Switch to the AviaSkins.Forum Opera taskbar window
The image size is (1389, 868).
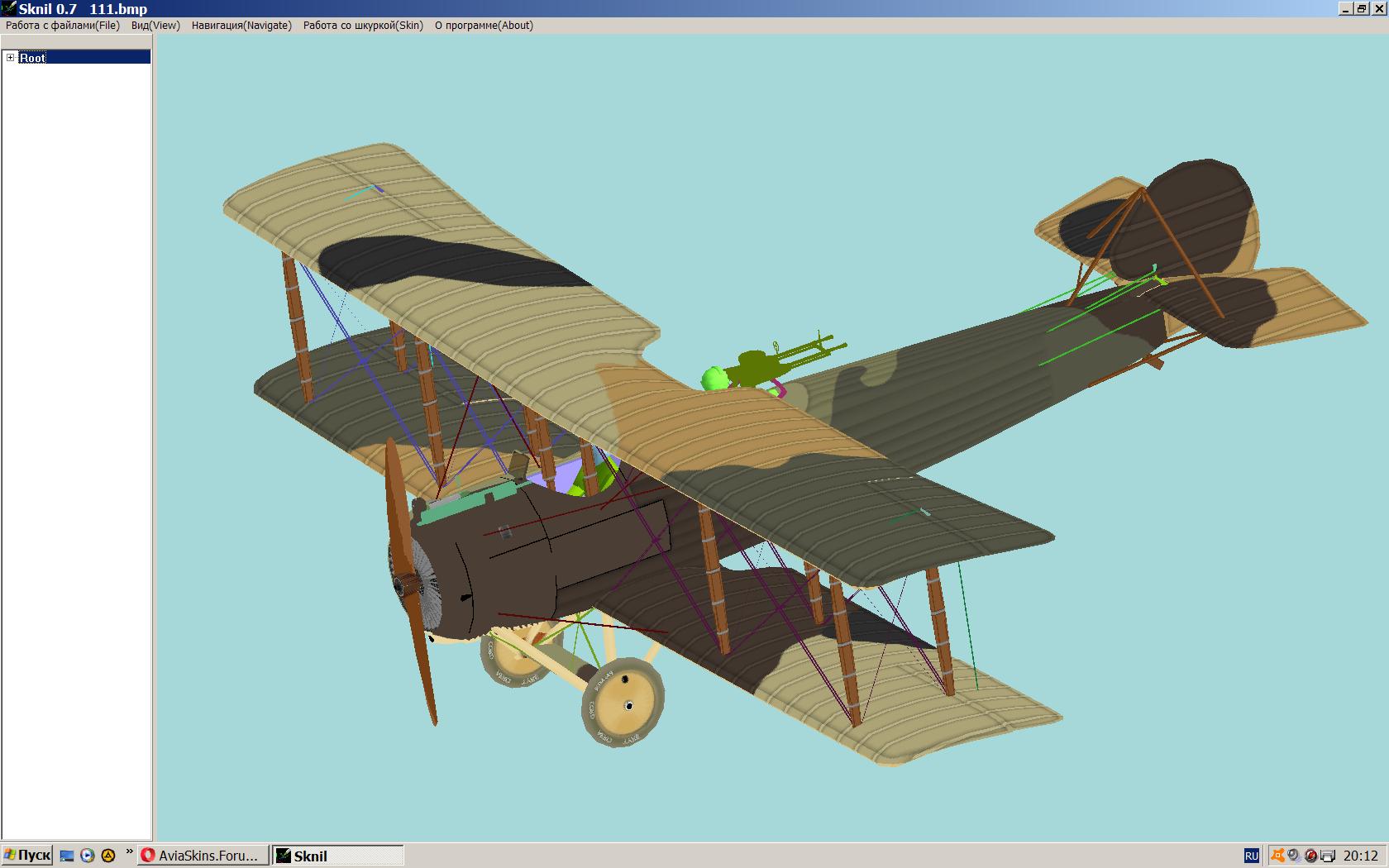[203, 856]
